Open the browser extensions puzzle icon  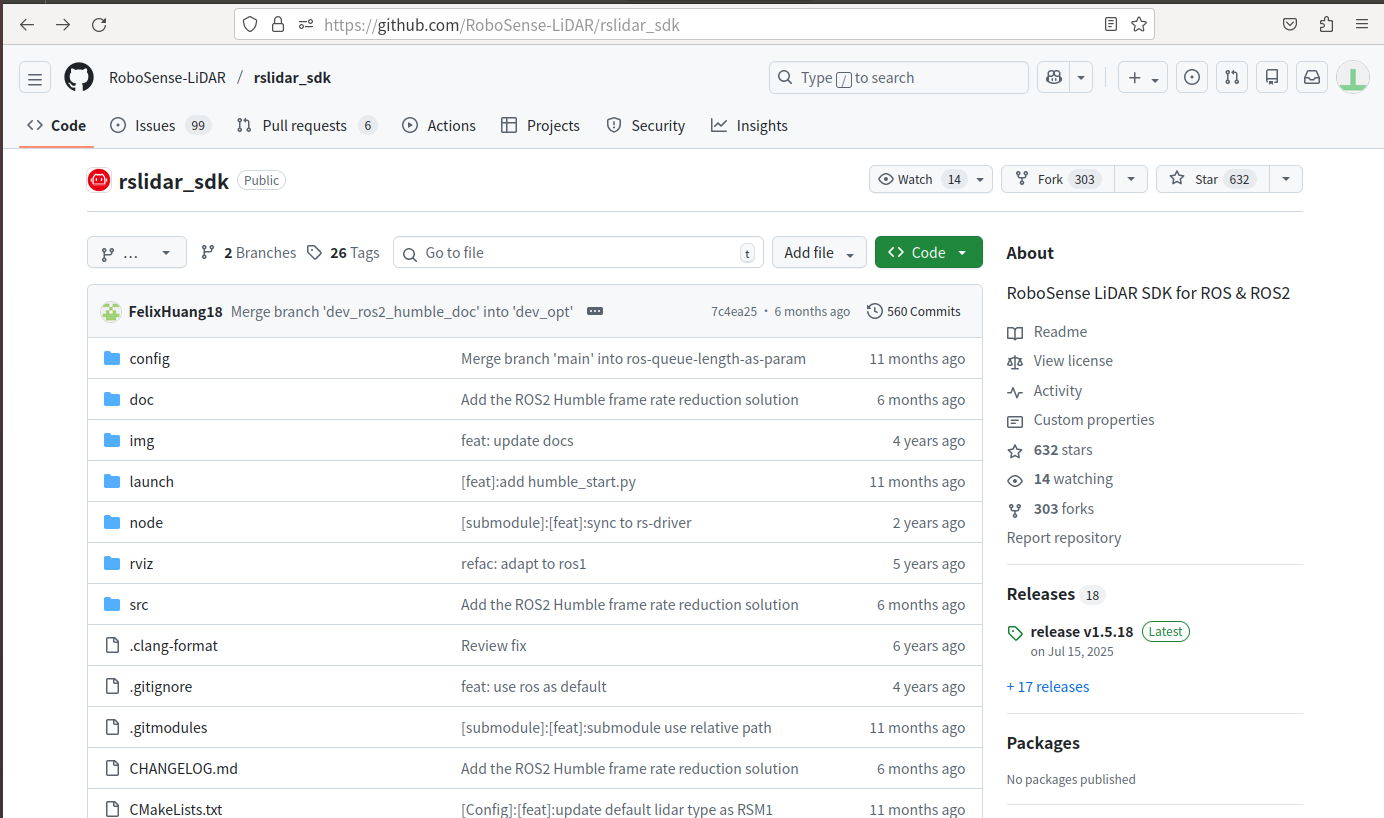point(1326,25)
